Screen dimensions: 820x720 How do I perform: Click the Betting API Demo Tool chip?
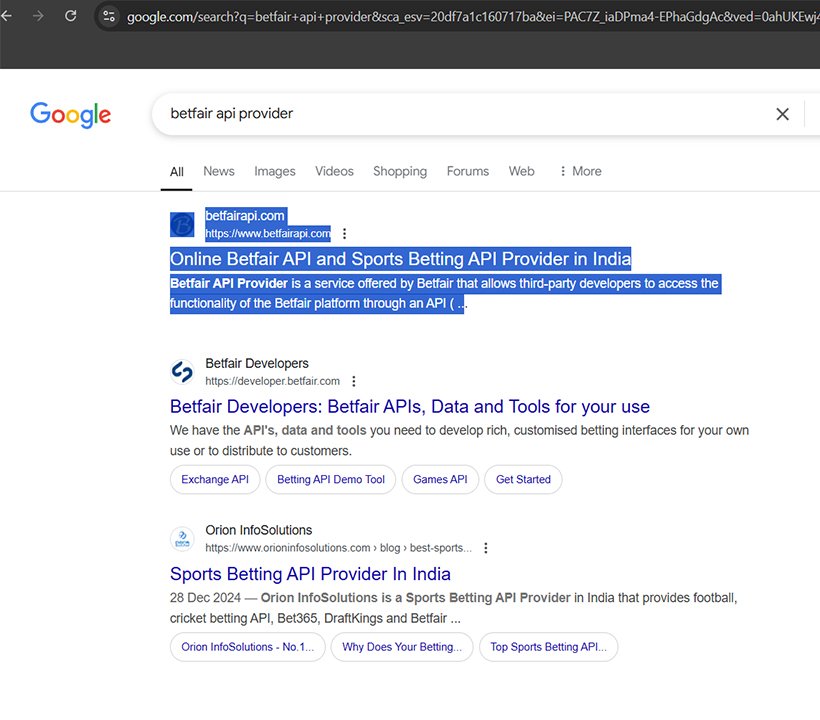(330, 480)
